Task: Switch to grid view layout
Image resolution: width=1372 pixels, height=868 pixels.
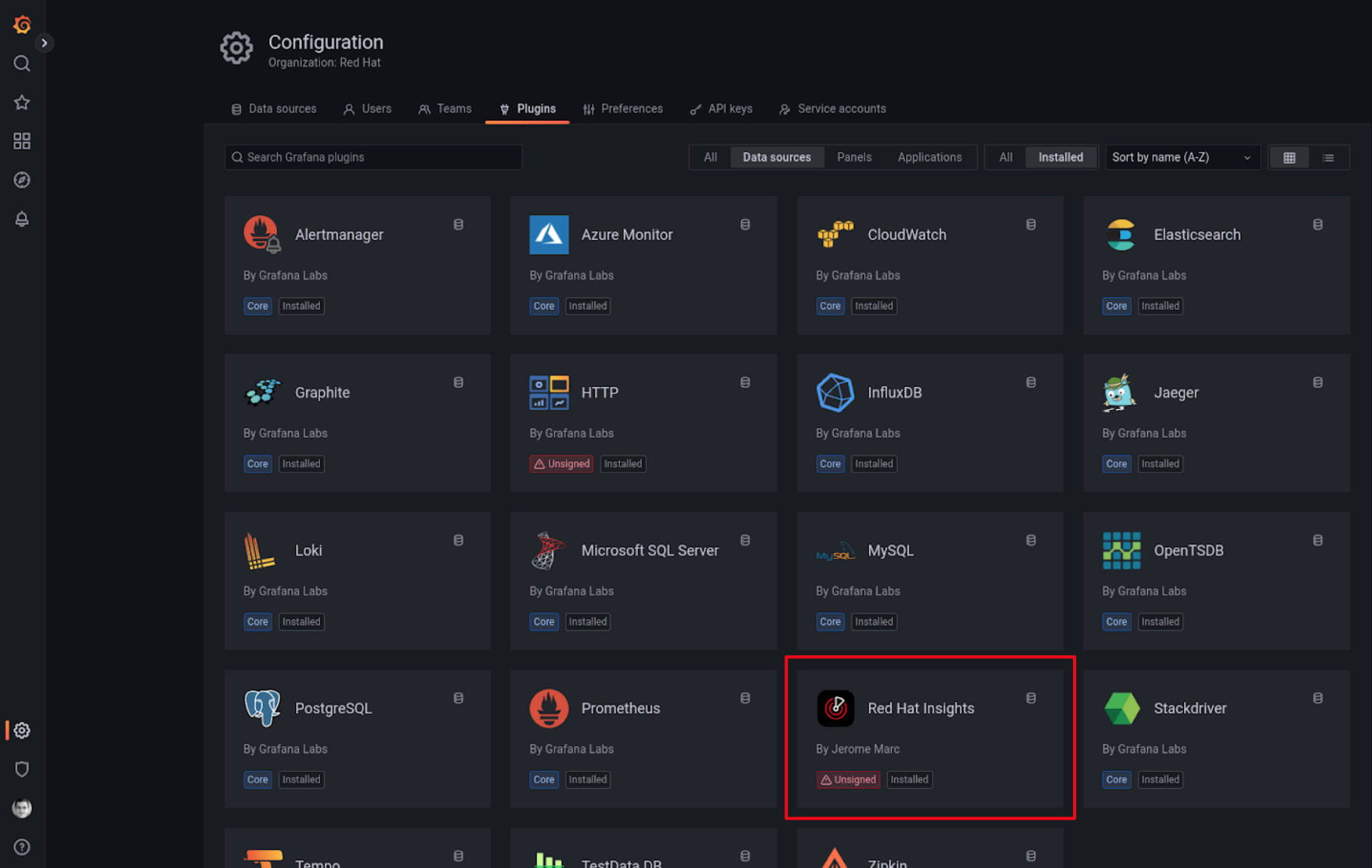Action: (x=1289, y=158)
